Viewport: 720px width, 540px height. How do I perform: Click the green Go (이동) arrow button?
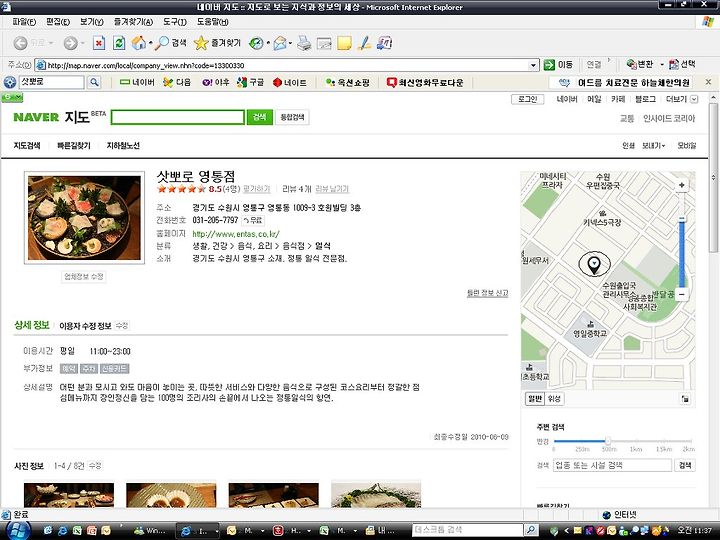point(558,65)
